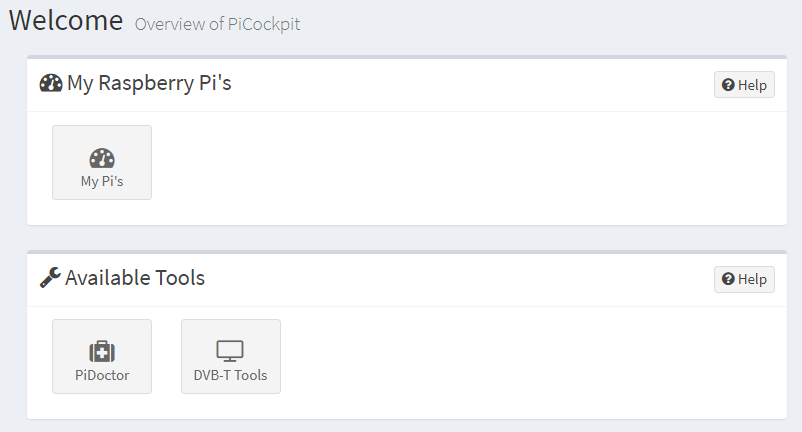Click the gauge icon in My Pi's tile
802x432 pixels.
point(102,158)
